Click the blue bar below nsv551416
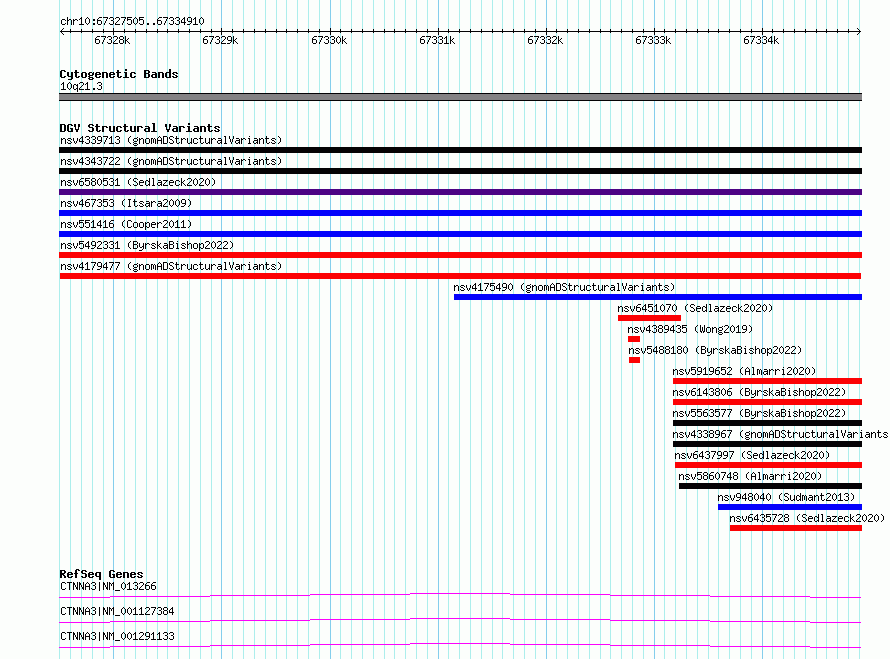Screen dimensions: 890x659 (460, 234)
